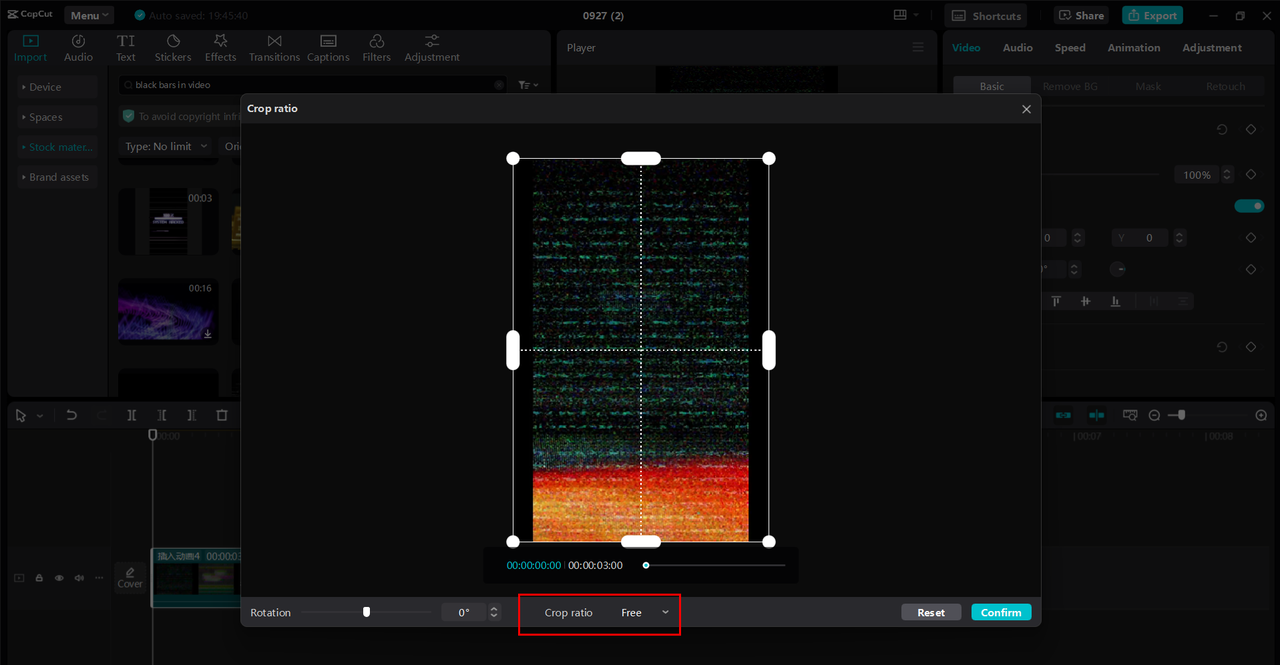Click the align top icon in Basic panel

(1056, 301)
